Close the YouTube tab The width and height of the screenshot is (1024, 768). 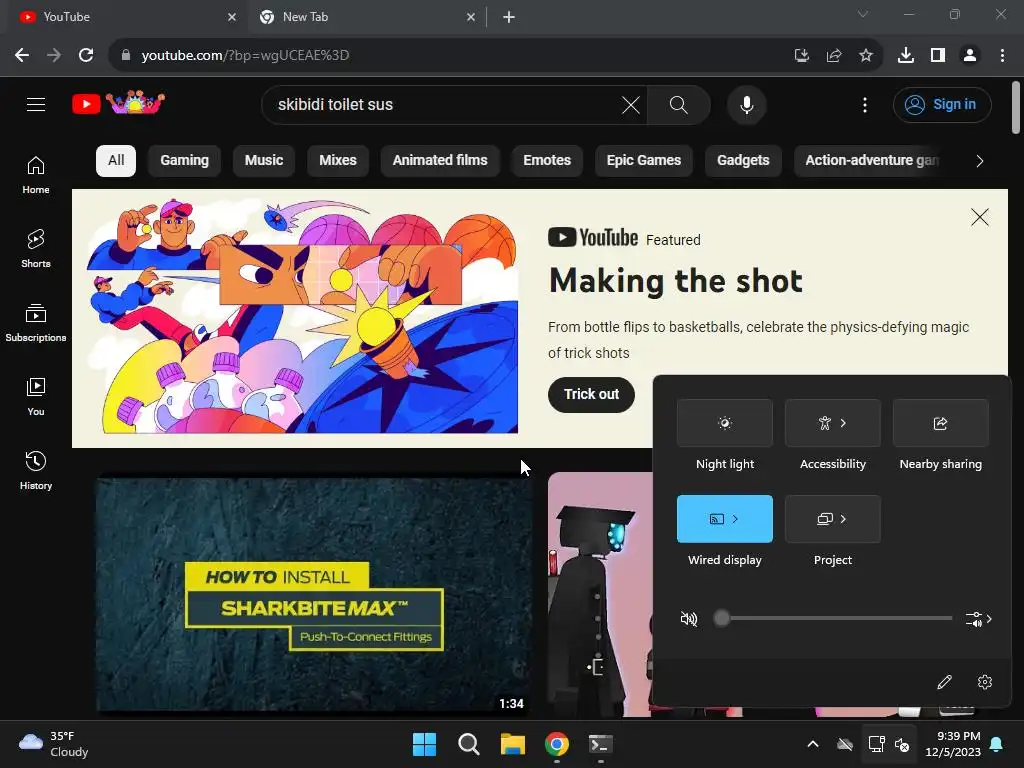pos(232,17)
